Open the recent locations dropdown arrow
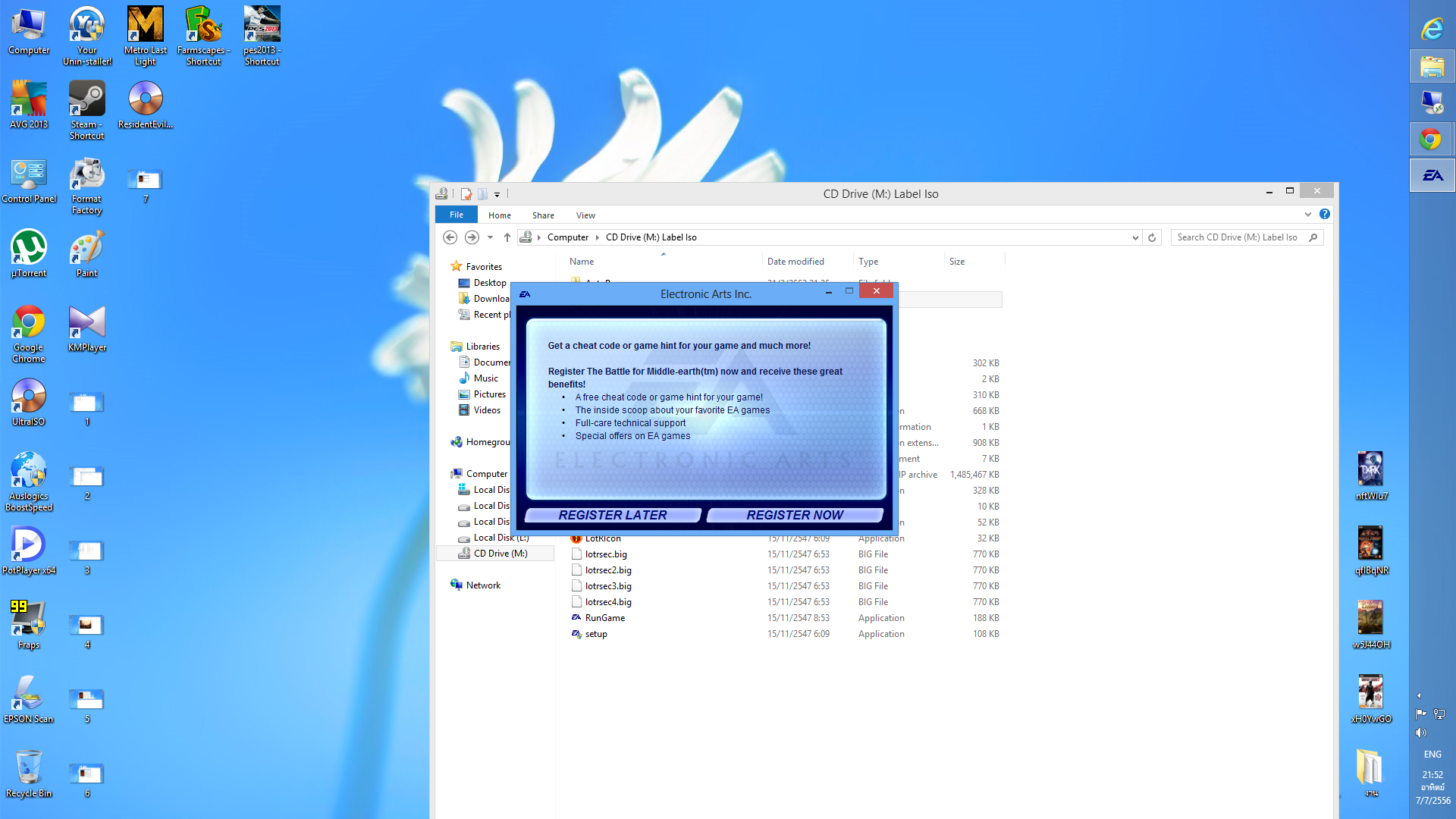1456x819 pixels. (490, 237)
